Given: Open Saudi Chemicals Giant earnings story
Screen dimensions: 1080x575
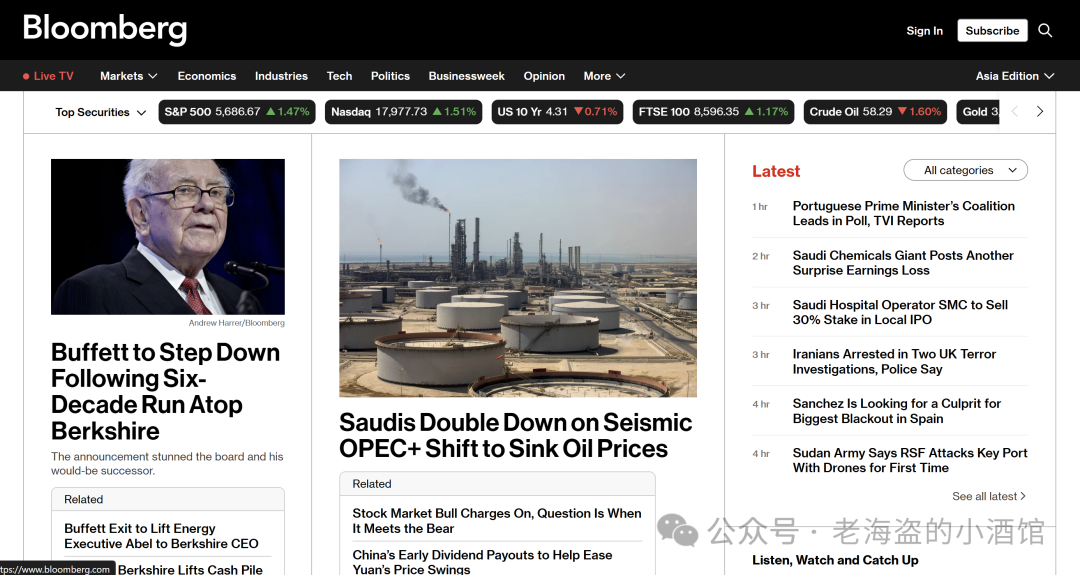Looking at the screenshot, I should click(903, 263).
